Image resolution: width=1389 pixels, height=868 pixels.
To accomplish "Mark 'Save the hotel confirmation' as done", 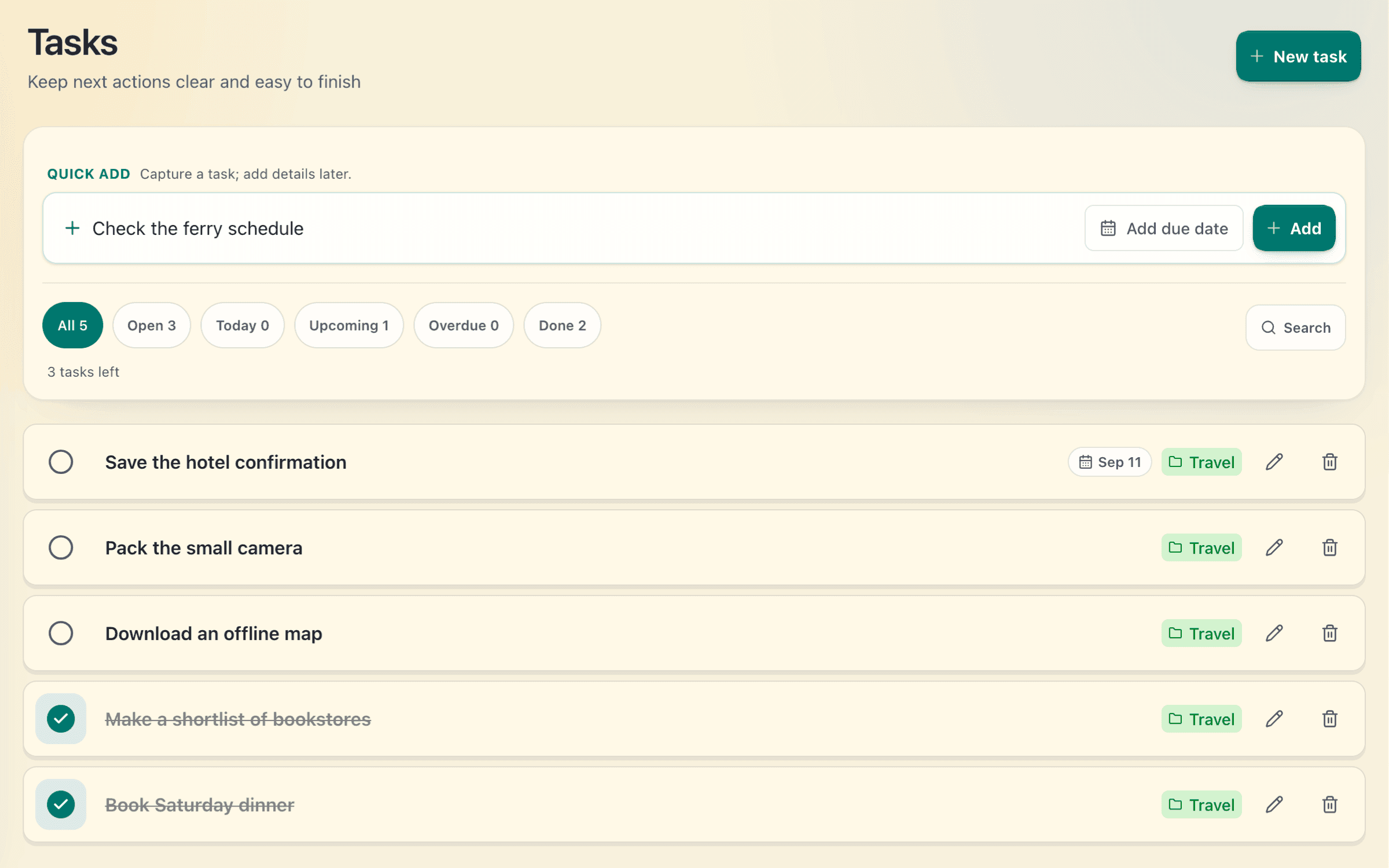I will coord(61,462).
